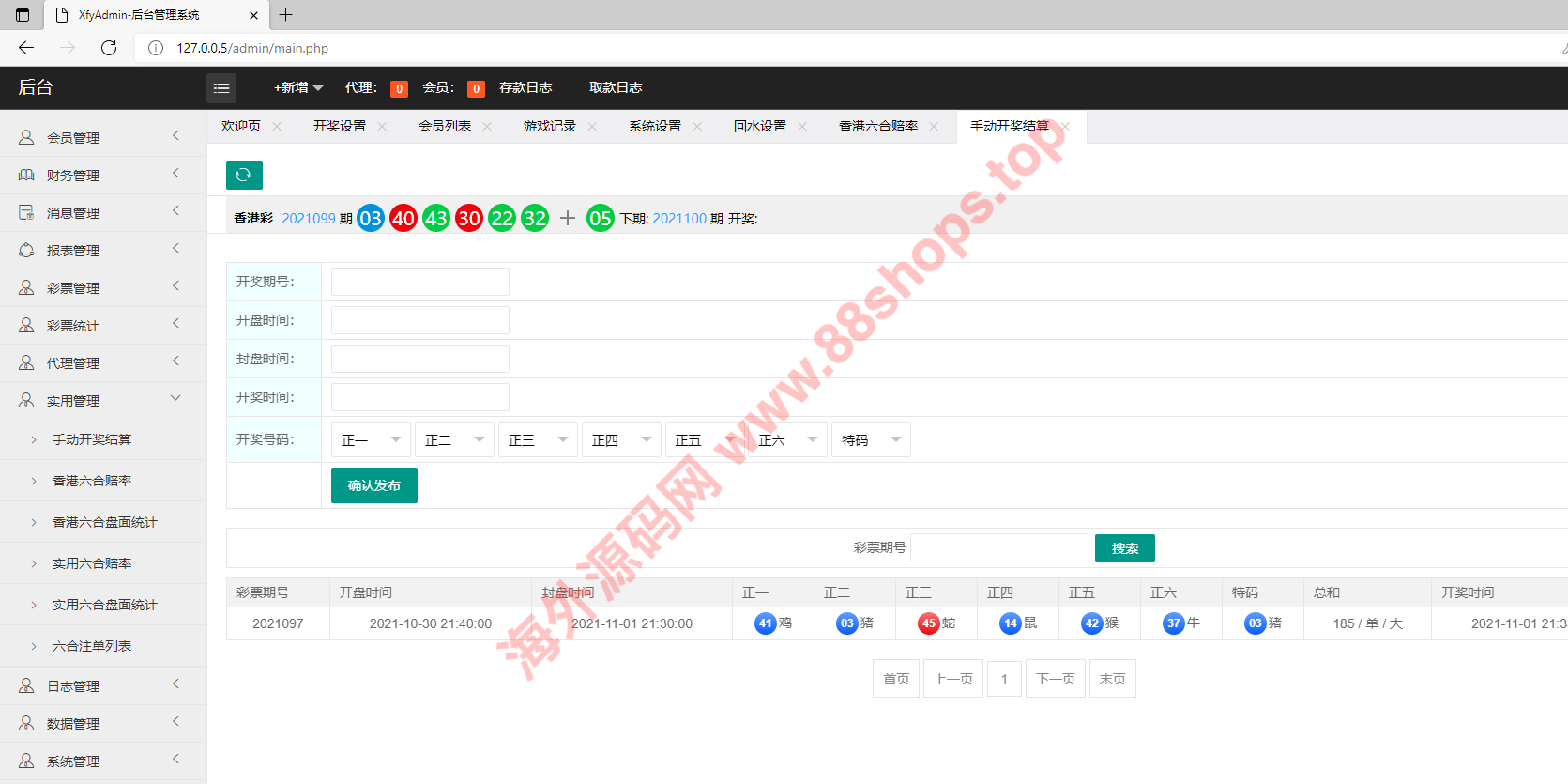Close the 开奖设置 tab
The width and height of the screenshot is (1568, 784).
tap(382, 127)
